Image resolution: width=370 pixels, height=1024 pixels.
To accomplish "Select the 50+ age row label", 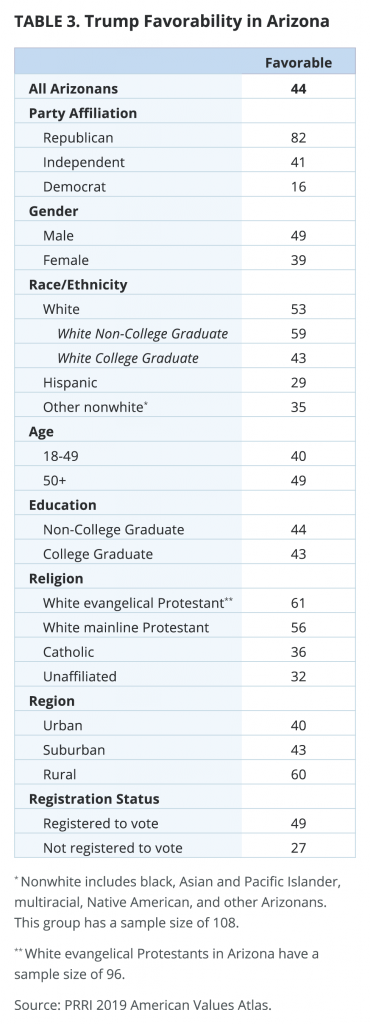I will (59, 481).
